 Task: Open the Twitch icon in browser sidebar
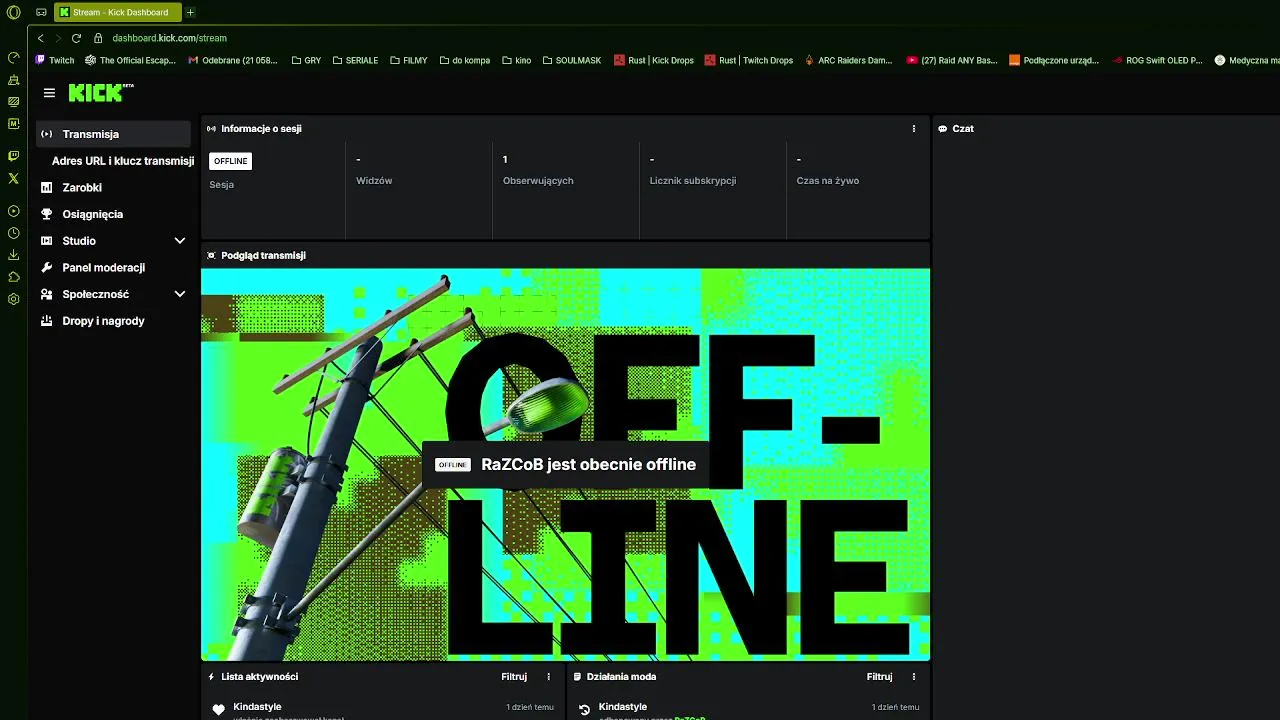click(13, 156)
